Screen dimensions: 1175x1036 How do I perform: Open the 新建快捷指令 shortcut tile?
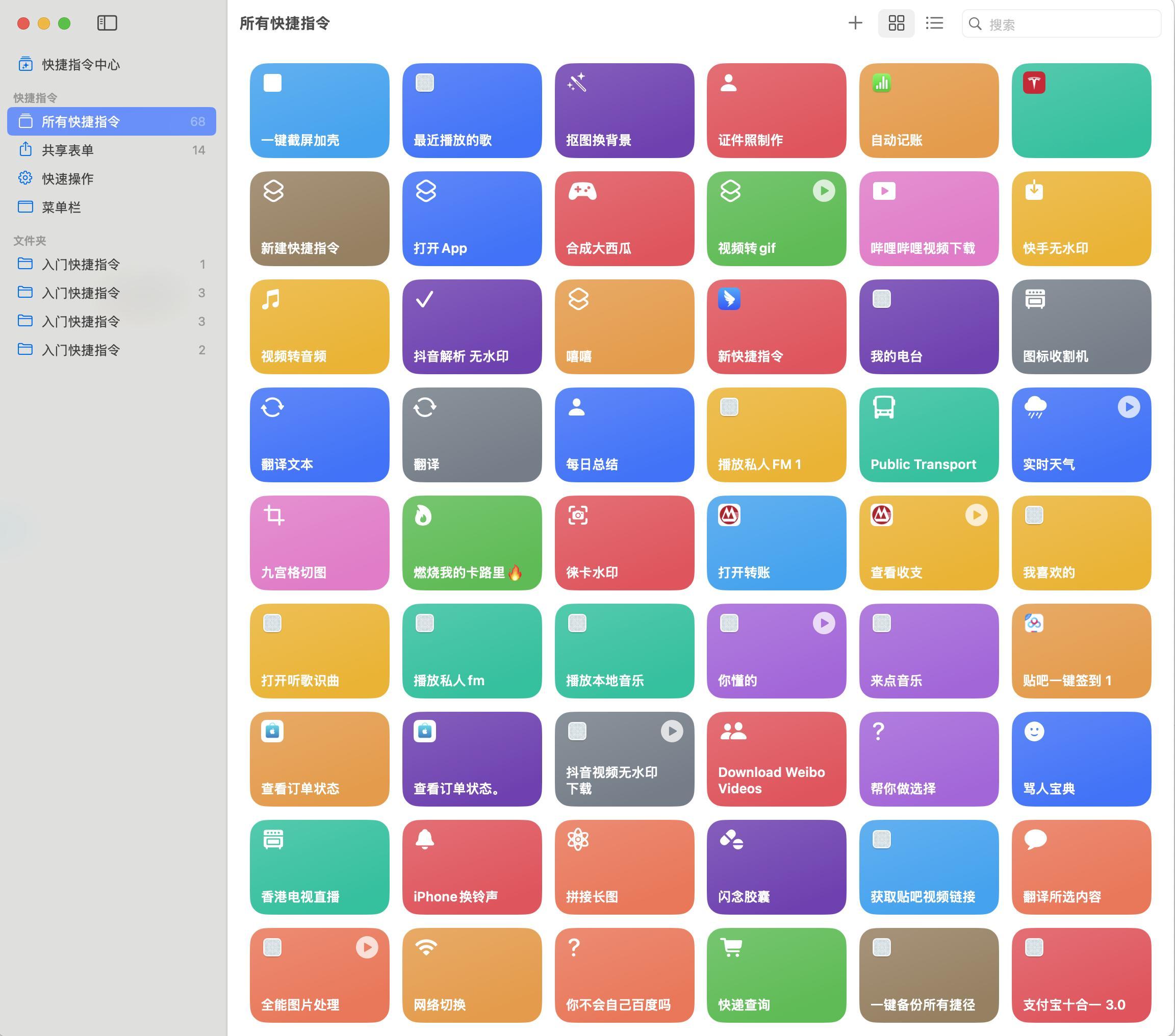319,218
